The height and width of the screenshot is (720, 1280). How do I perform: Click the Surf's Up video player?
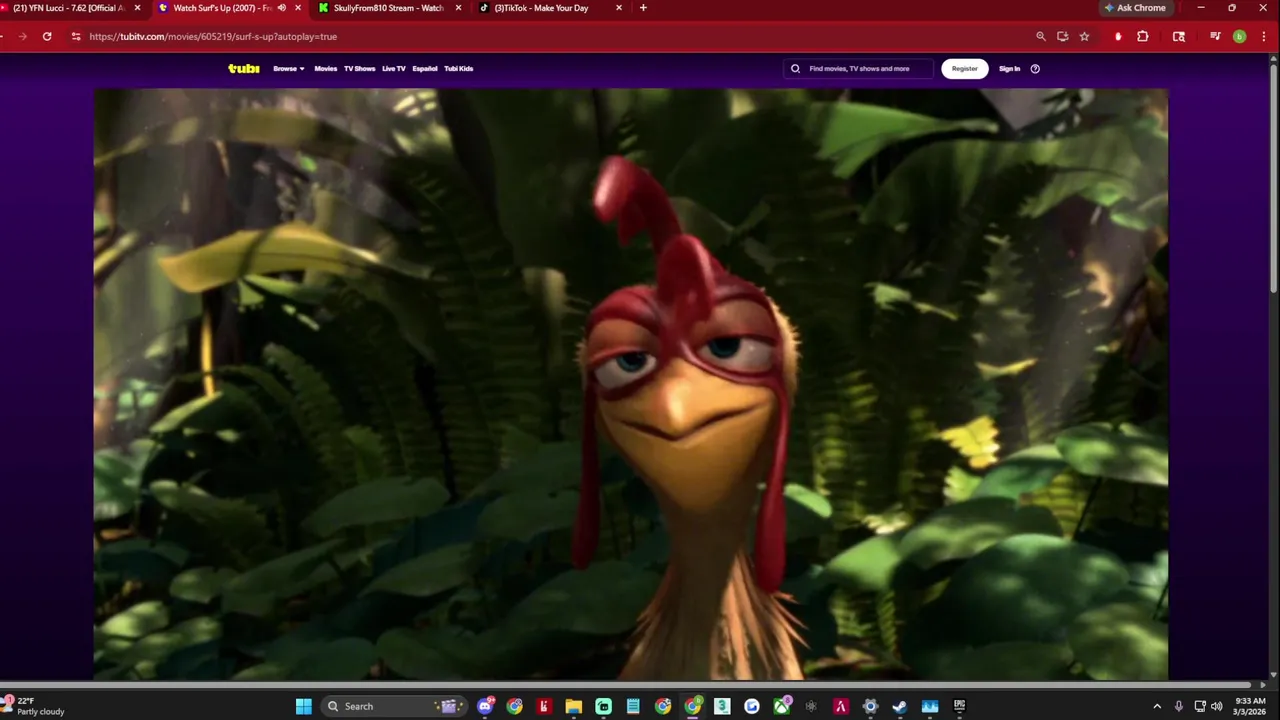(x=631, y=385)
